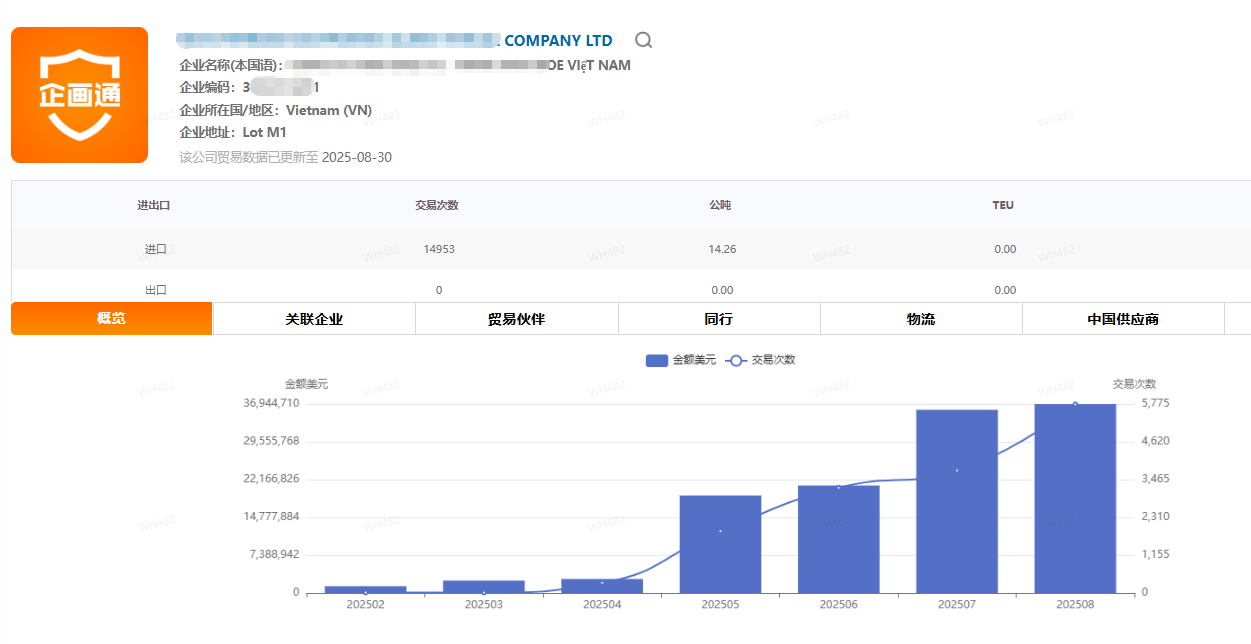The image size is (1251, 644).
Task: Click the 202508 bar in chart
Action: [x=1075, y=498]
